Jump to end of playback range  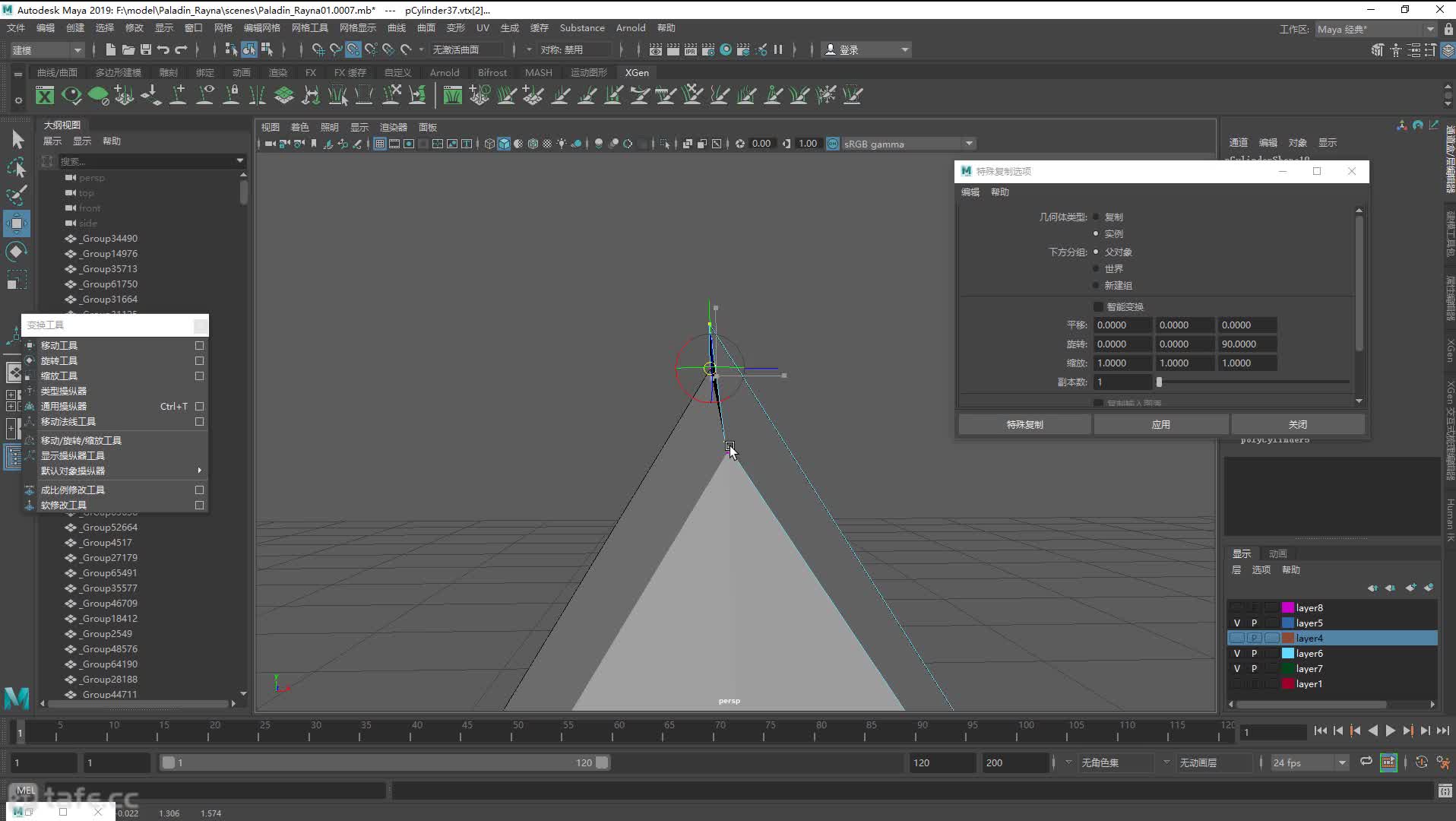1442,731
